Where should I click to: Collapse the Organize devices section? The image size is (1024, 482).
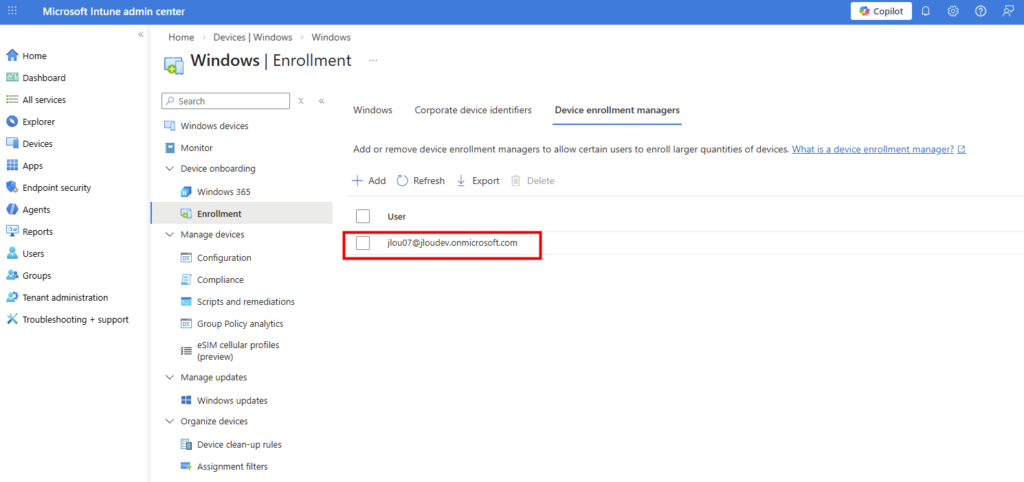(169, 422)
